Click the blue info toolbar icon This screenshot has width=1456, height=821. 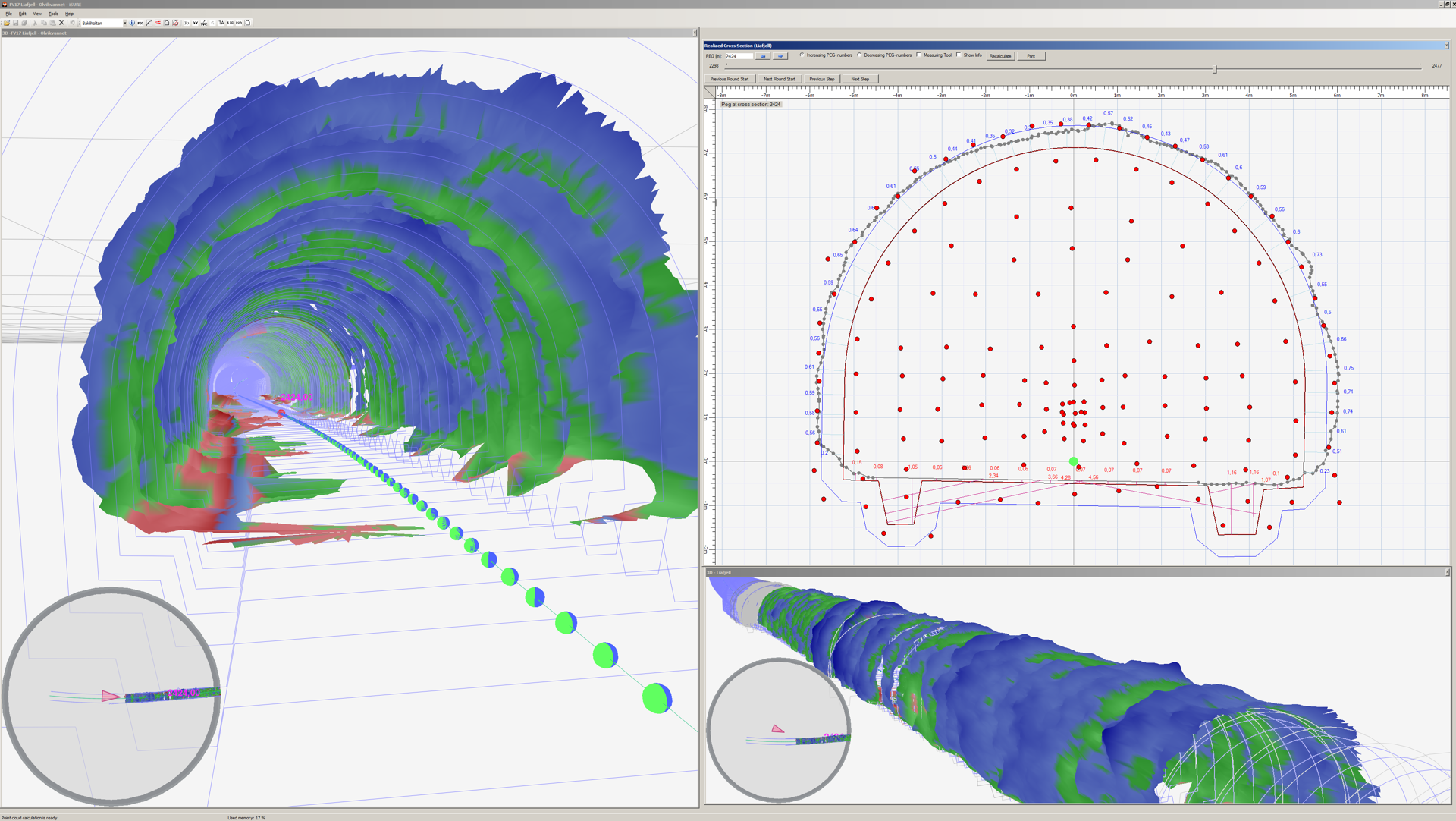(x=132, y=23)
